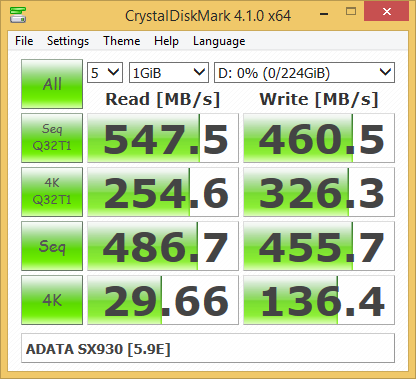Open the Language menu
This screenshot has height=379, width=416.
[x=219, y=41]
